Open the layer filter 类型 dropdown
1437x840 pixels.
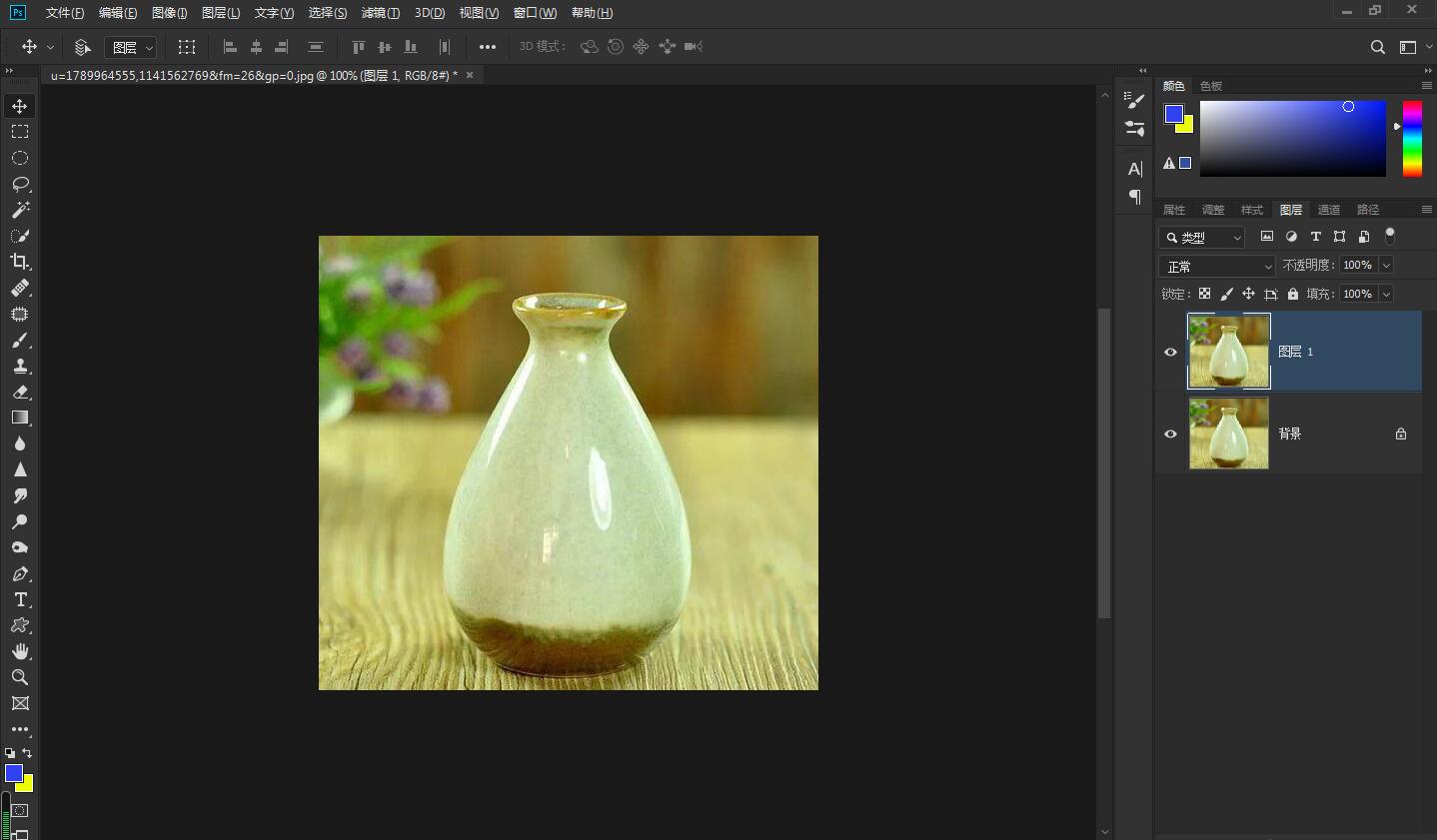[1202, 238]
